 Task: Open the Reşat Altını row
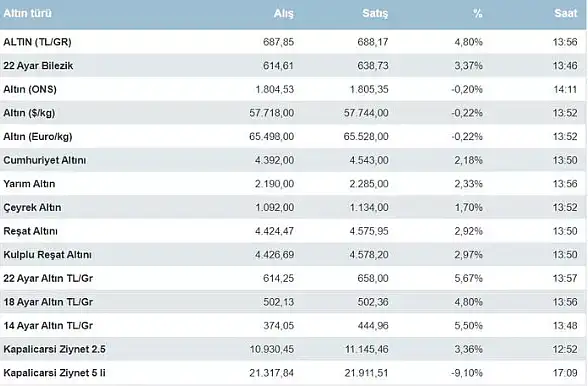click(293, 231)
